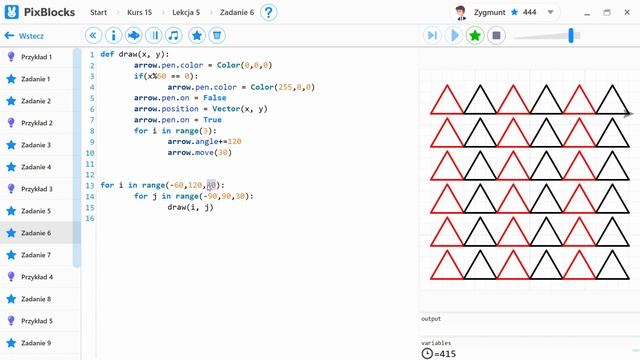This screenshot has height=360, width=640.
Task: Select Przykład 2 in the sidebar
Action: [37, 123]
